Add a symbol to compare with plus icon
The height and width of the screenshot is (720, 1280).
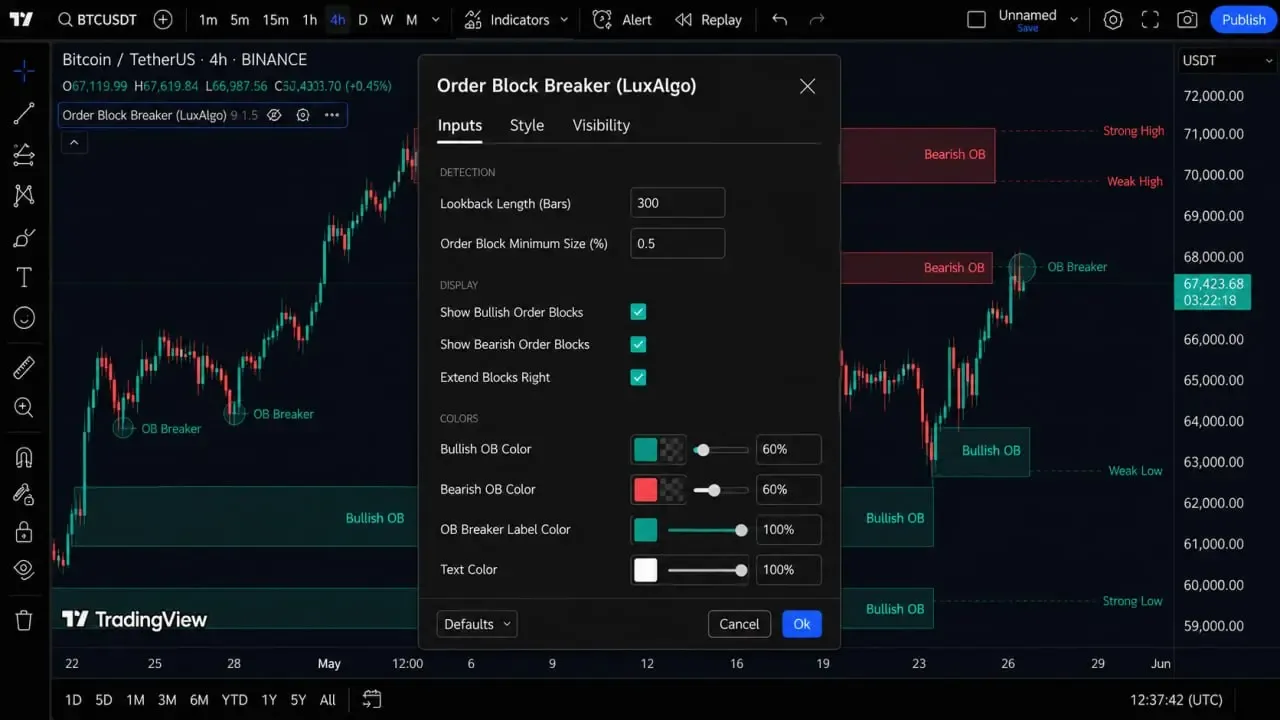(163, 20)
